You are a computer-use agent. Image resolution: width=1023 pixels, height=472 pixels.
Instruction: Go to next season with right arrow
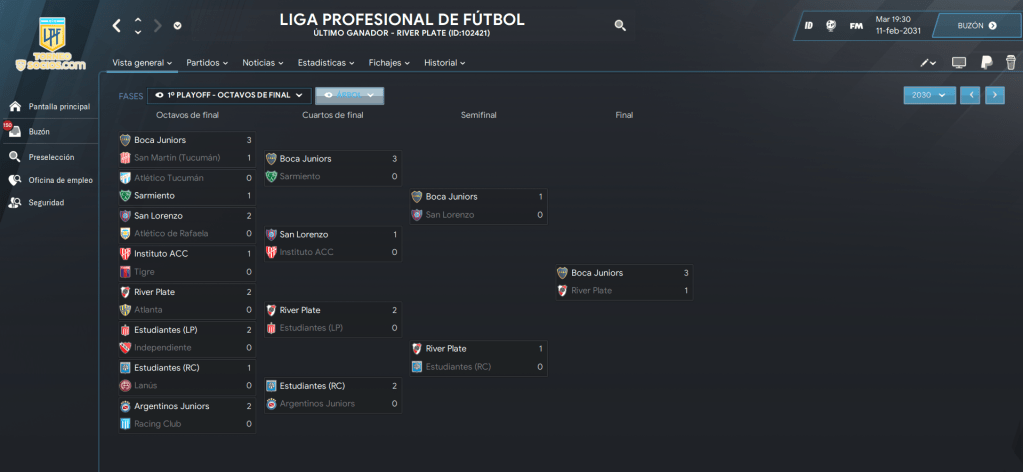[x=994, y=95]
